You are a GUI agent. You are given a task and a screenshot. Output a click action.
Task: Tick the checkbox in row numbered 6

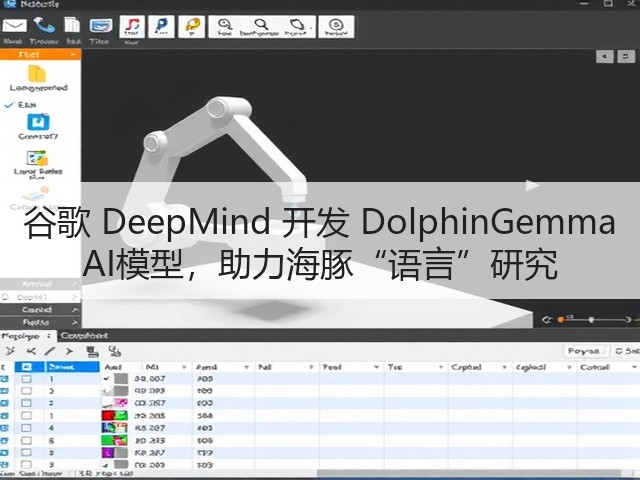coord(27,440)
